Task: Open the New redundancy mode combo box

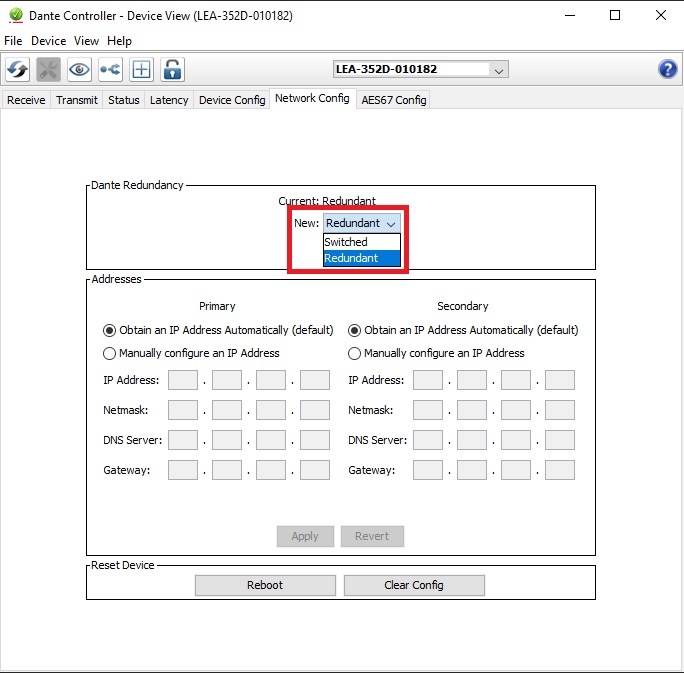Action: 362,223
